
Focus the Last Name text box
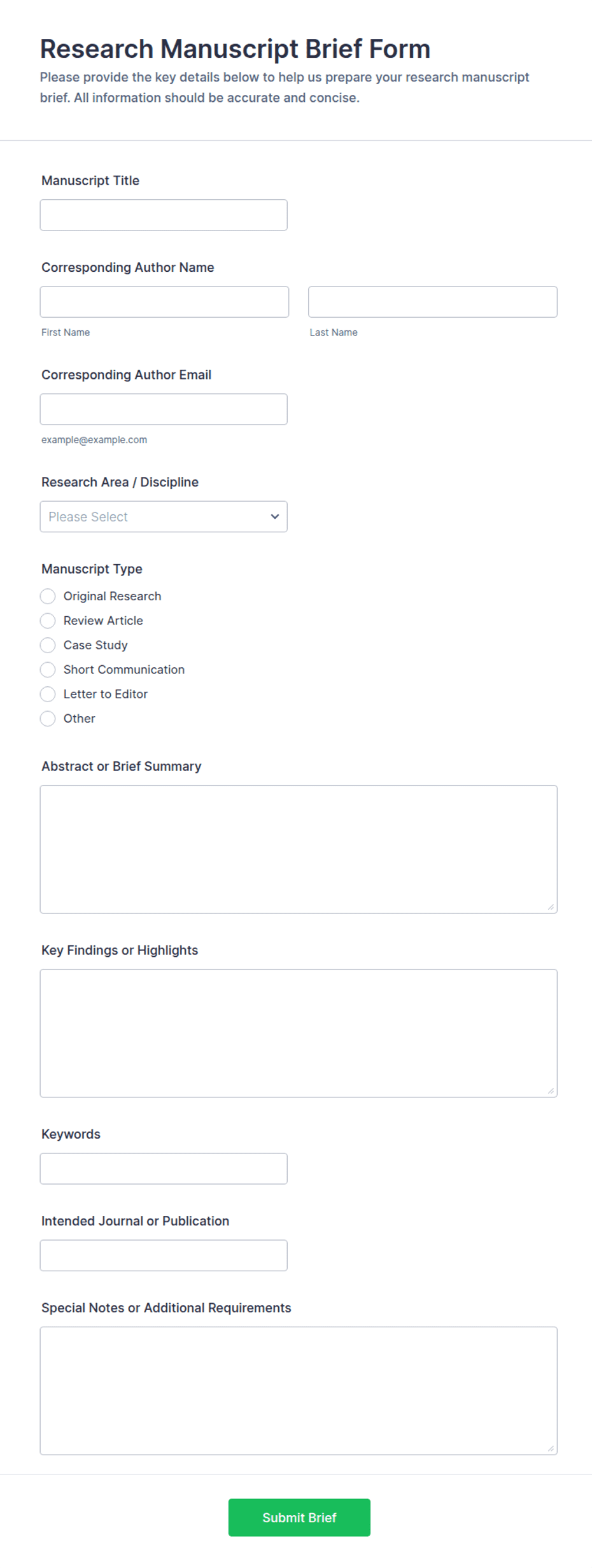click(432, 302)
